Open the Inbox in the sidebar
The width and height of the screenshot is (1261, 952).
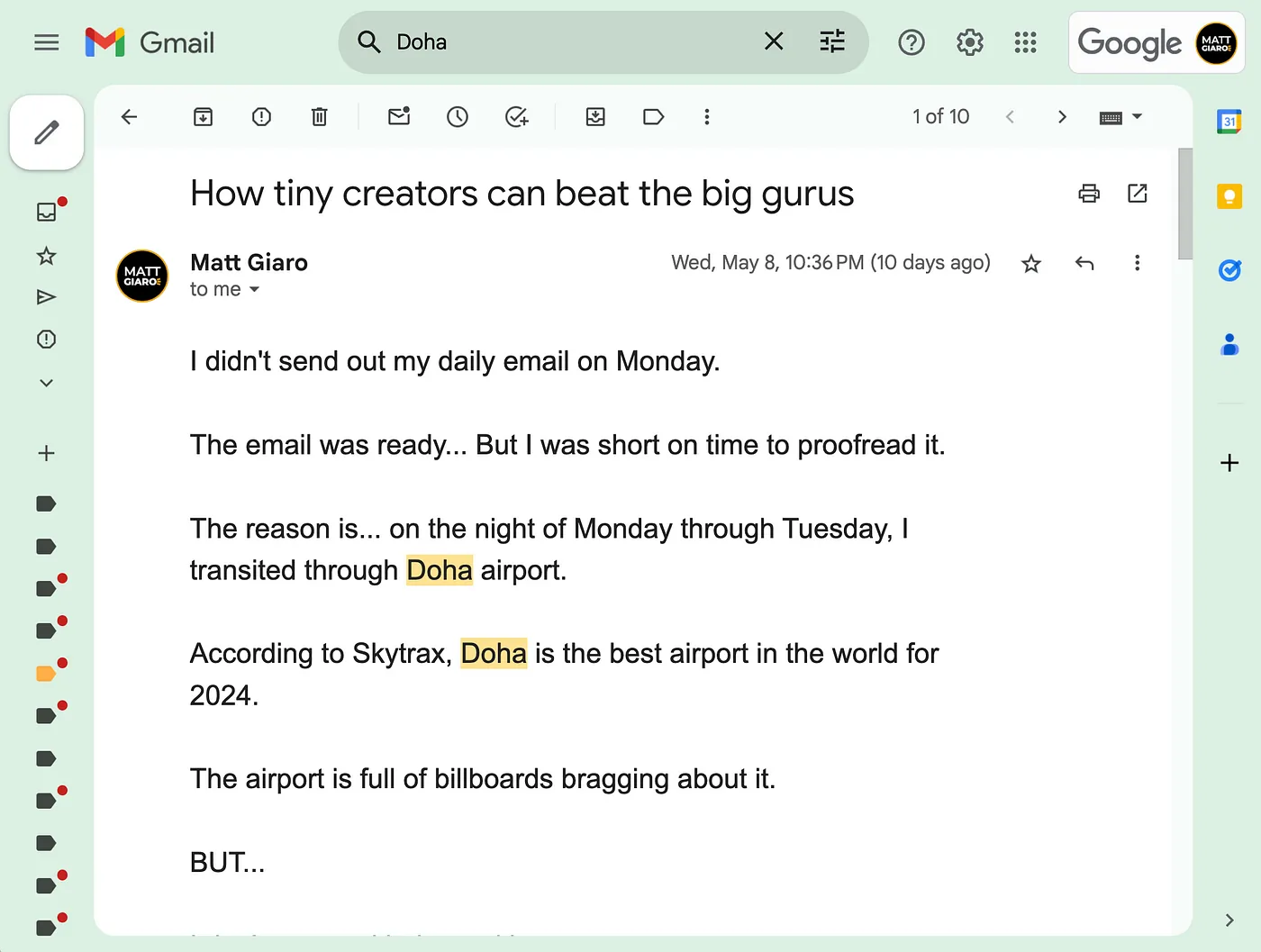point(47,212)
